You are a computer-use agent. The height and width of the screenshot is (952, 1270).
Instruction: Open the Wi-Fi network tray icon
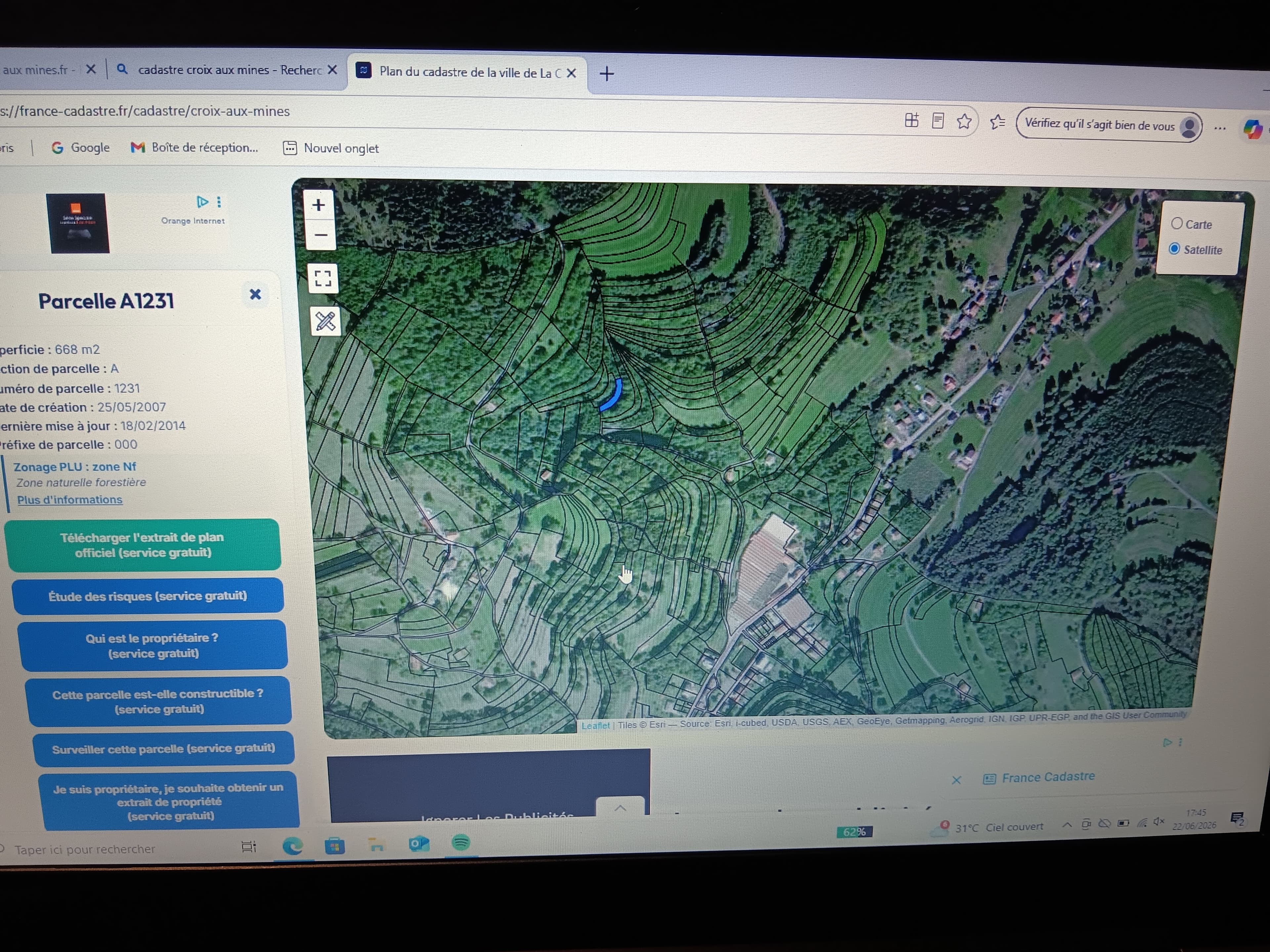[1142, 822]
